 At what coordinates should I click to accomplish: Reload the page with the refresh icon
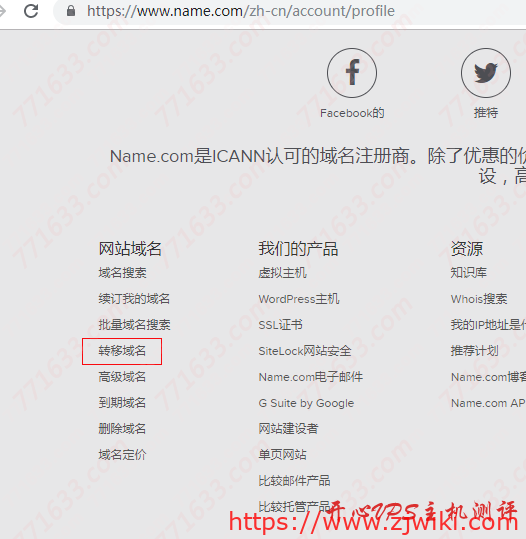click(31, 11)
